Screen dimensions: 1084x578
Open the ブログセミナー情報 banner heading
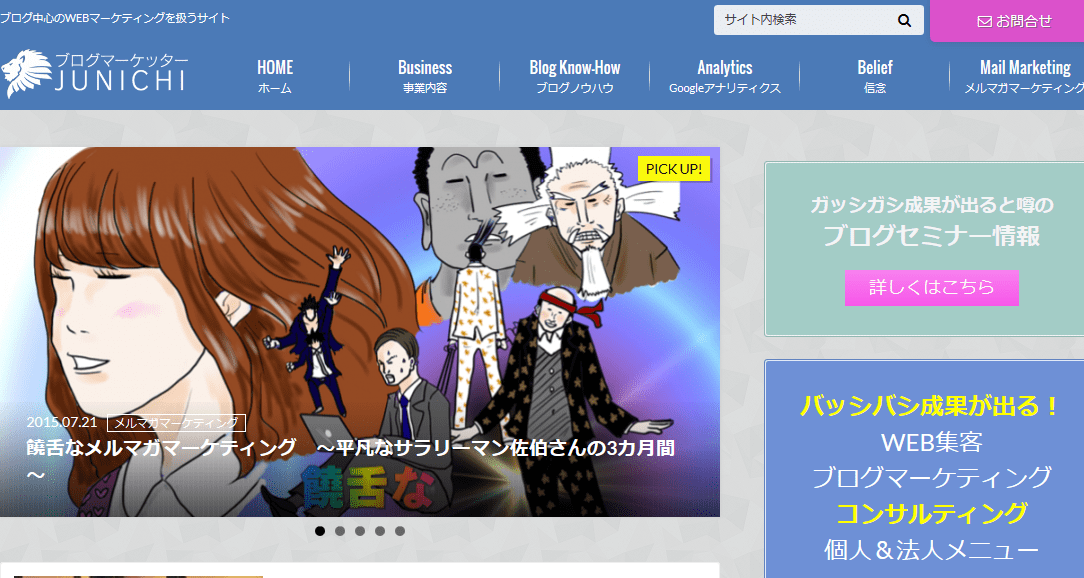[931, 236]
